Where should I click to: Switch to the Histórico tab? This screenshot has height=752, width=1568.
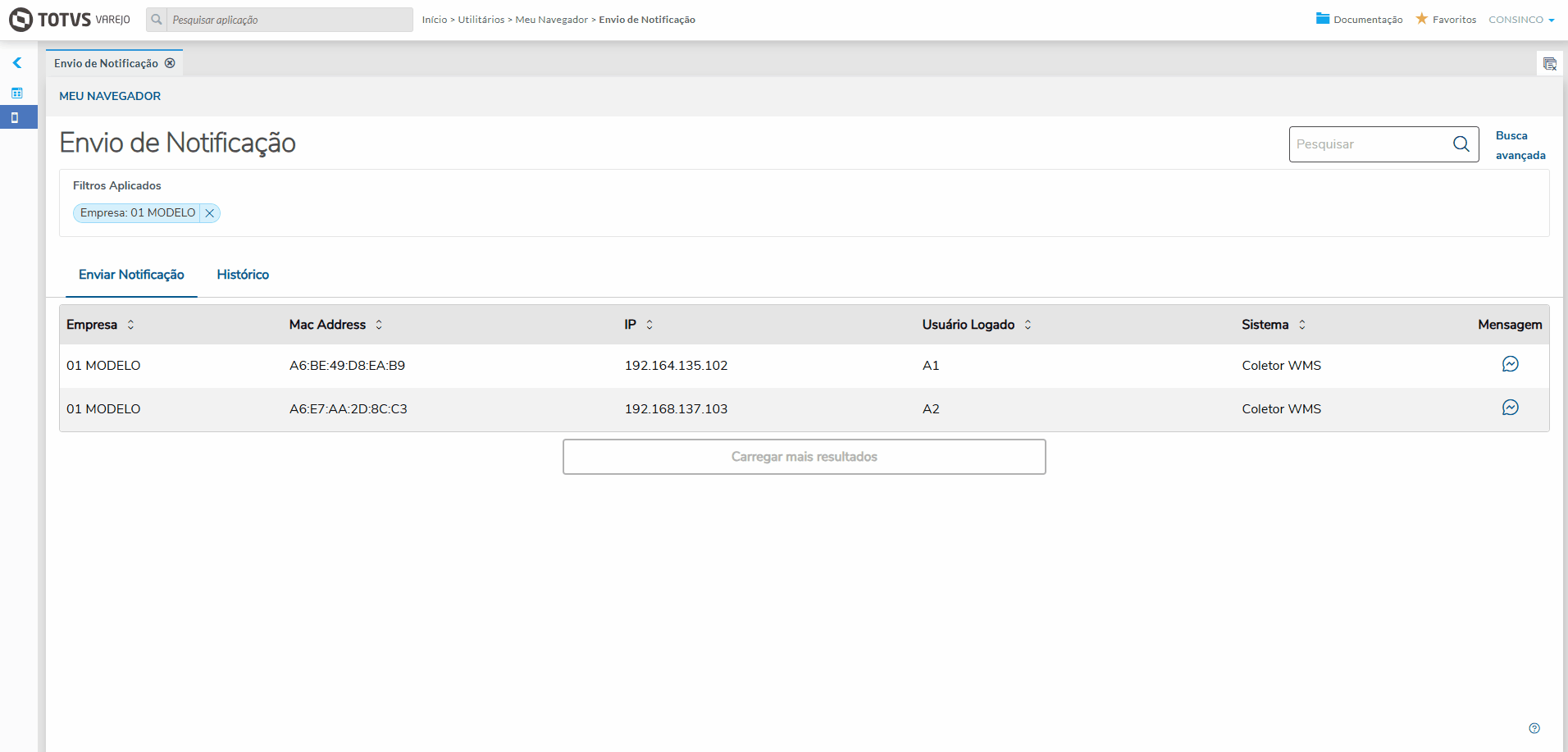pos(243,275)
